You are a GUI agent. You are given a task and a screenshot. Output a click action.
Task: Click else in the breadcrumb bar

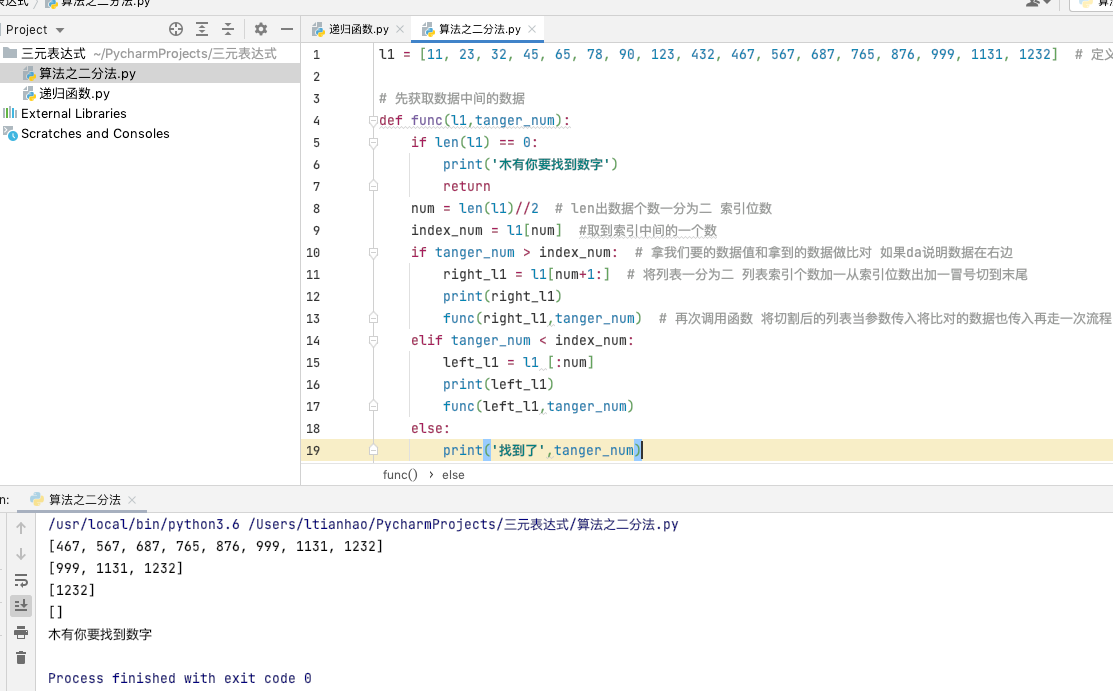(453, 474)
